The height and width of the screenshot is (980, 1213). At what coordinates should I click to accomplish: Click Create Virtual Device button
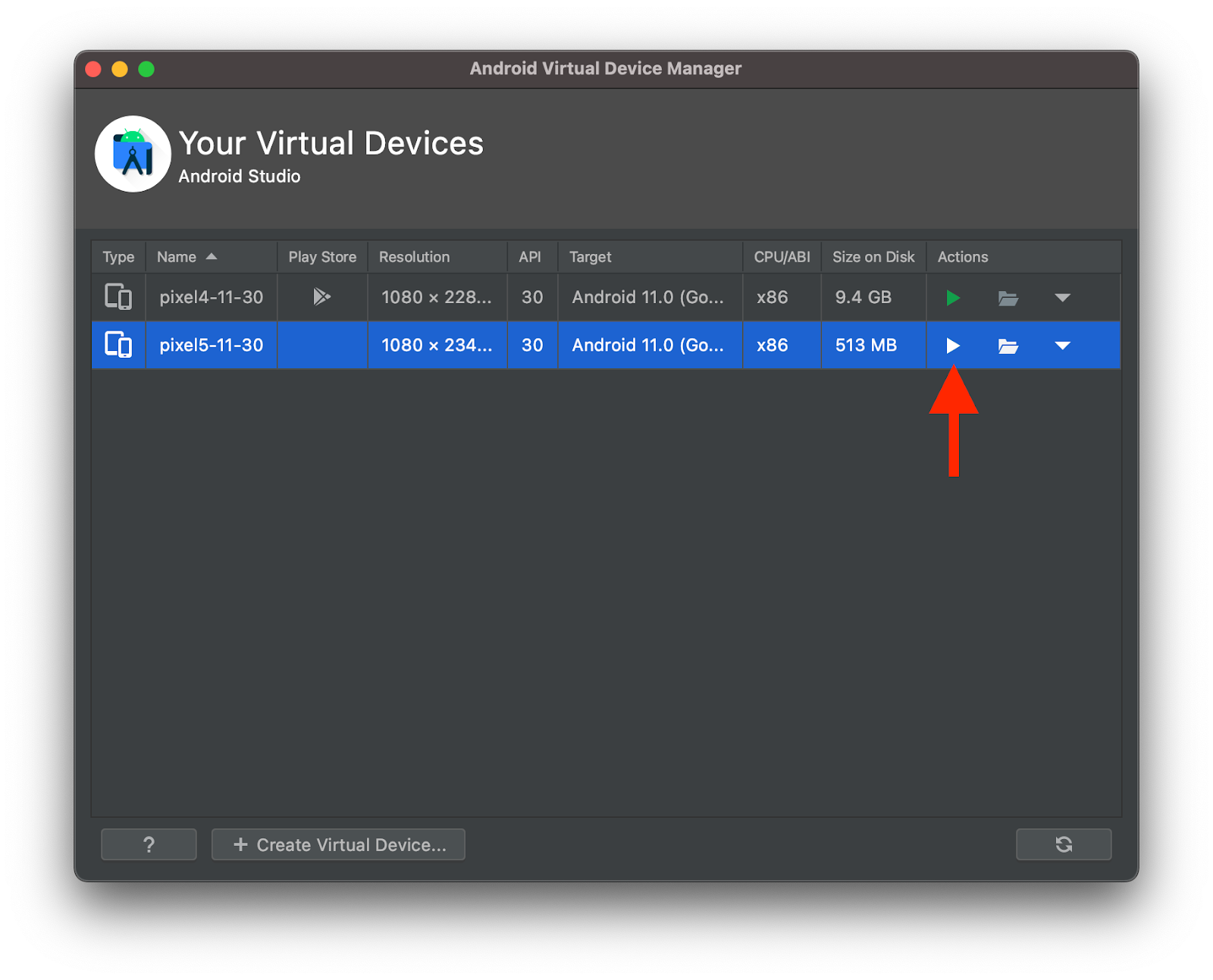338,844
